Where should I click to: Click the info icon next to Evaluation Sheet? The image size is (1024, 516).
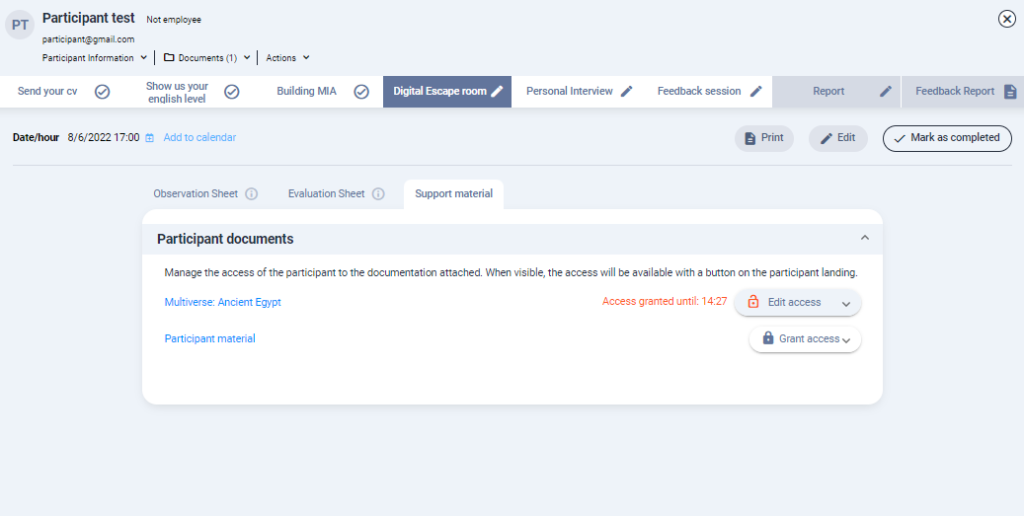pyautogui.click(x=378, y=194)
